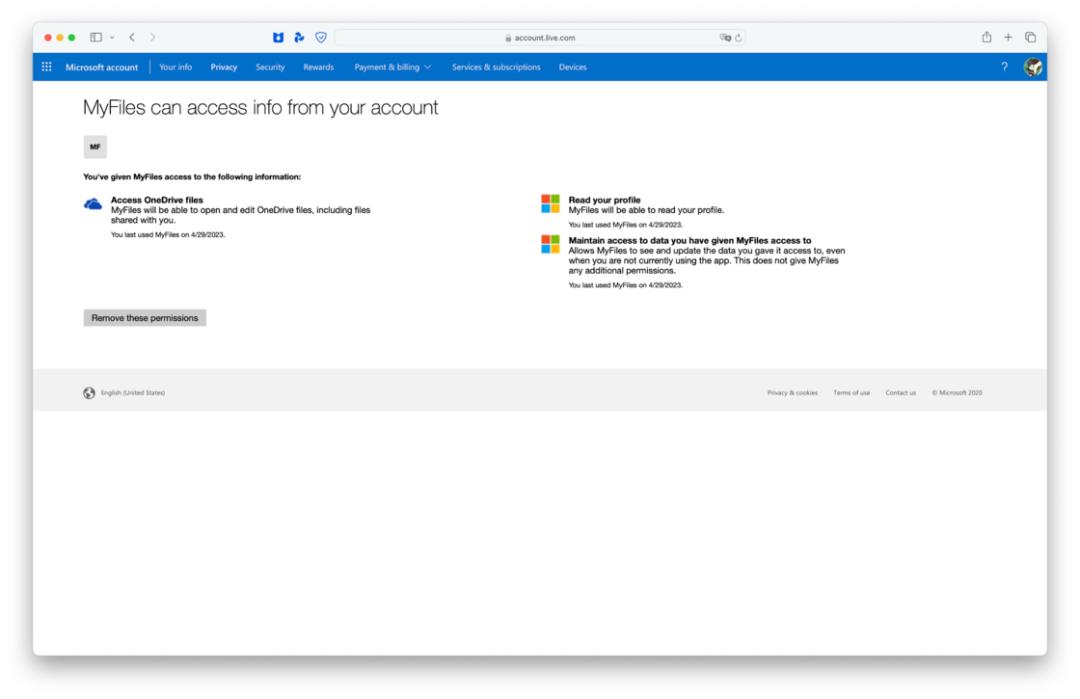Expand the sidebar options chevron
Viewport: 1080px width, 699px height.
tap(116, 38)
